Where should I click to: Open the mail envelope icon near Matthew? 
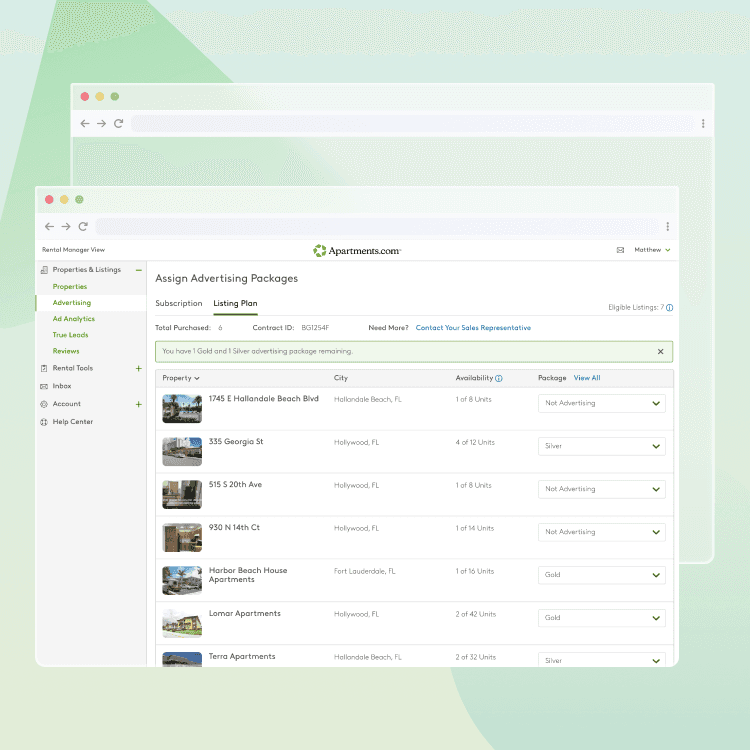pyautogui.click(x=620, y=250)
